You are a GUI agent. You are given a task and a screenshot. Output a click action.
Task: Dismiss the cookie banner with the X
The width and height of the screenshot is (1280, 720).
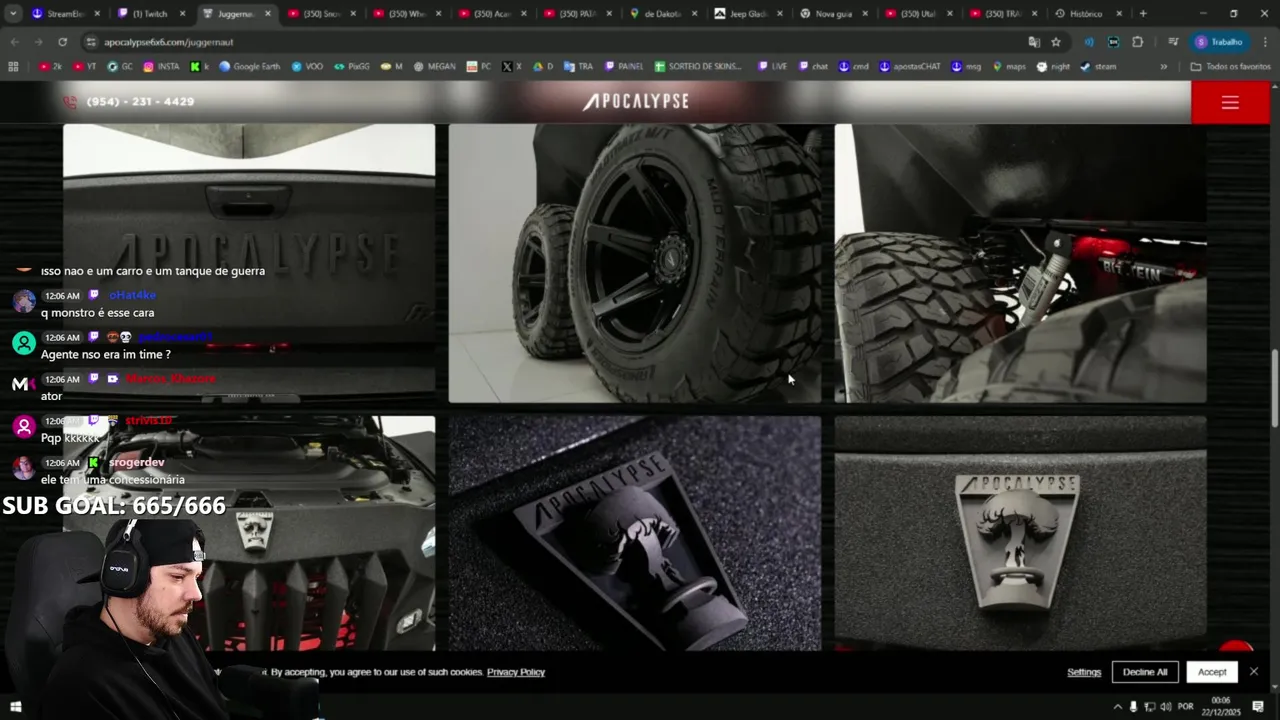click(1254, 671)
